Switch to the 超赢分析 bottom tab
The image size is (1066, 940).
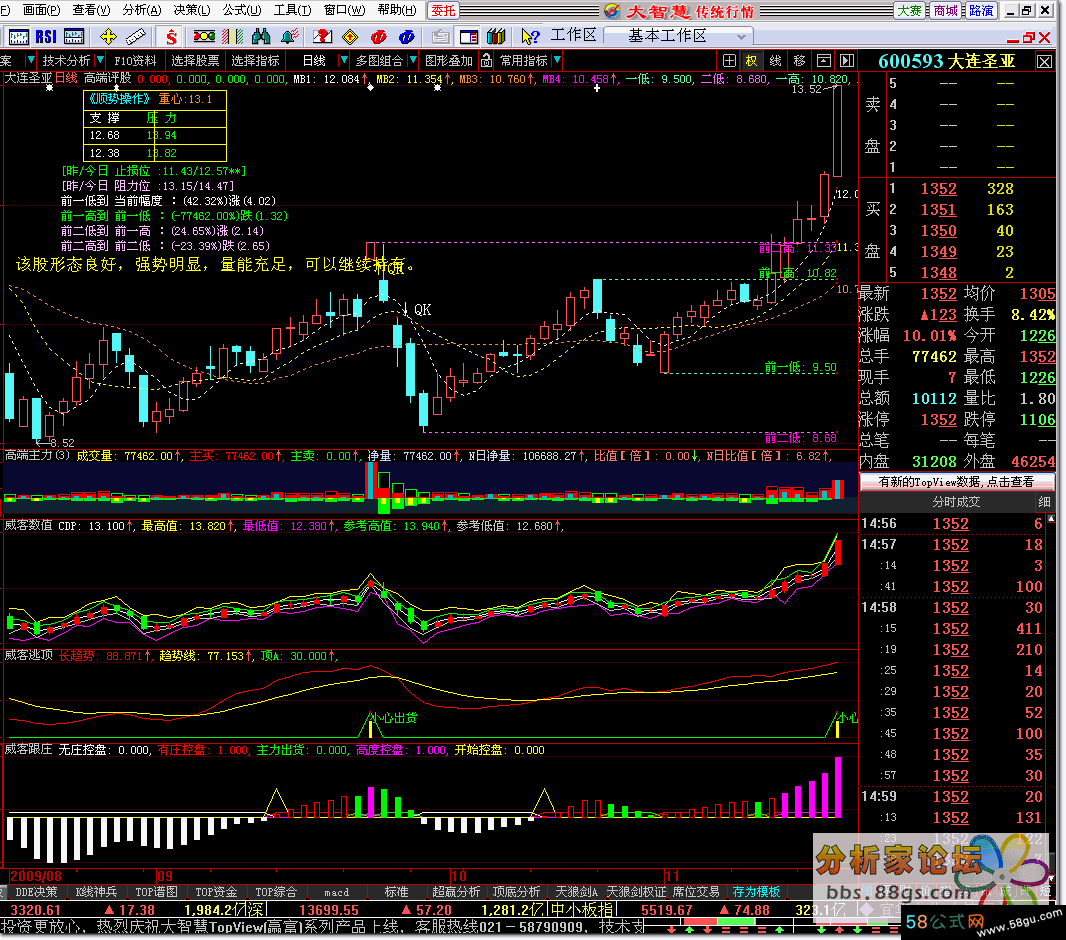click(456, 892)
